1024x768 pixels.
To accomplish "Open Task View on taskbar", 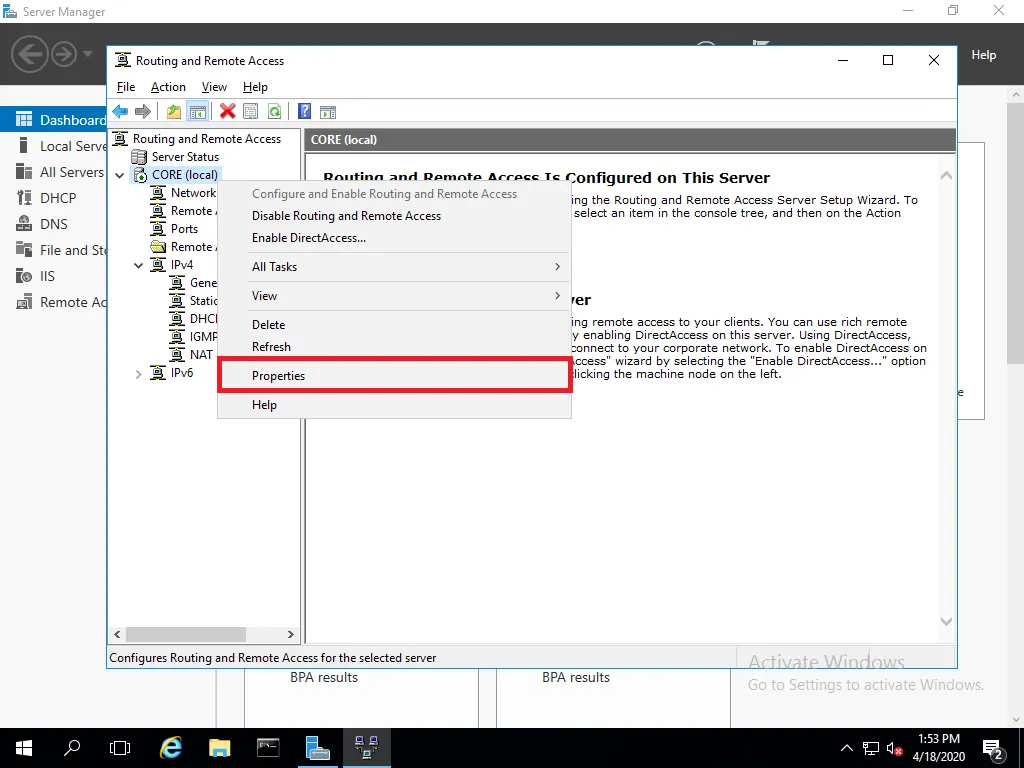I will pyautogui.click(x=120, y=748).
